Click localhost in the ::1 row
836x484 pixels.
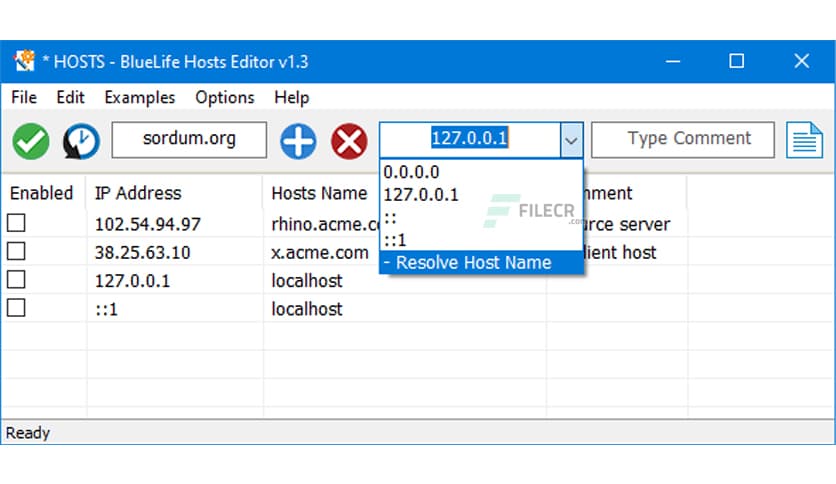[x=307, y=309]
